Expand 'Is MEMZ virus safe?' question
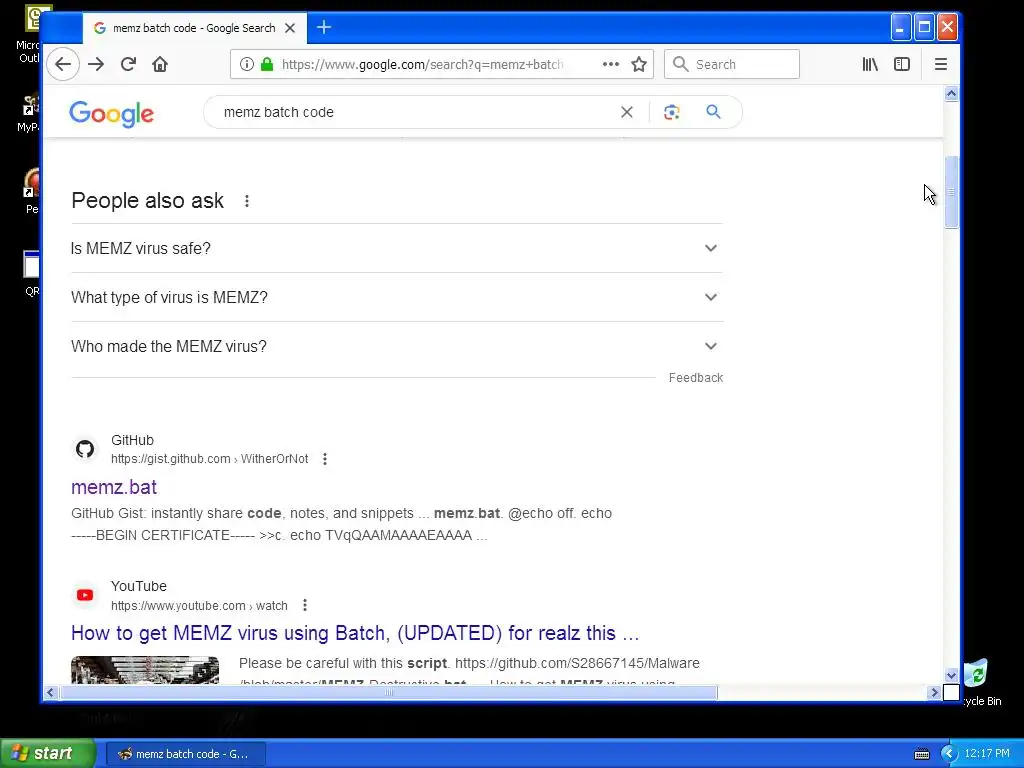The width and height of the screenshot is (1024, 768). pyautogui.click(x=397, y=248)
